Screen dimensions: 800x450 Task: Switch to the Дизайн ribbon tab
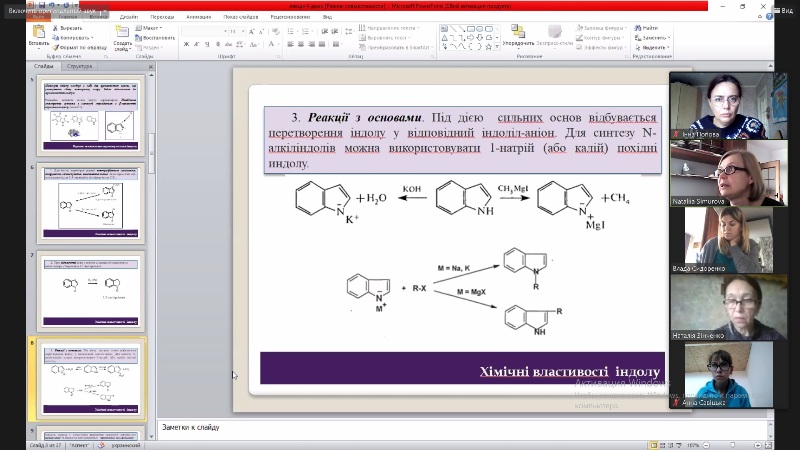pos(128,17)
